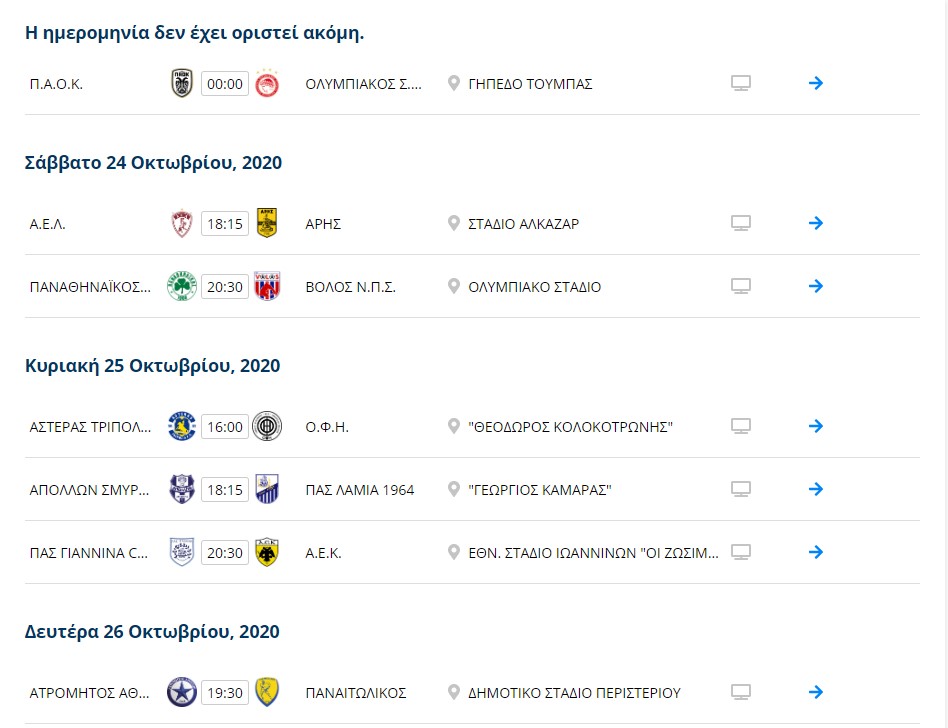Click the Α.Ε.Κ. yellow eagle crest
Image resolution: width=948 pixels, height=728 pixels.
click(267, 552)
